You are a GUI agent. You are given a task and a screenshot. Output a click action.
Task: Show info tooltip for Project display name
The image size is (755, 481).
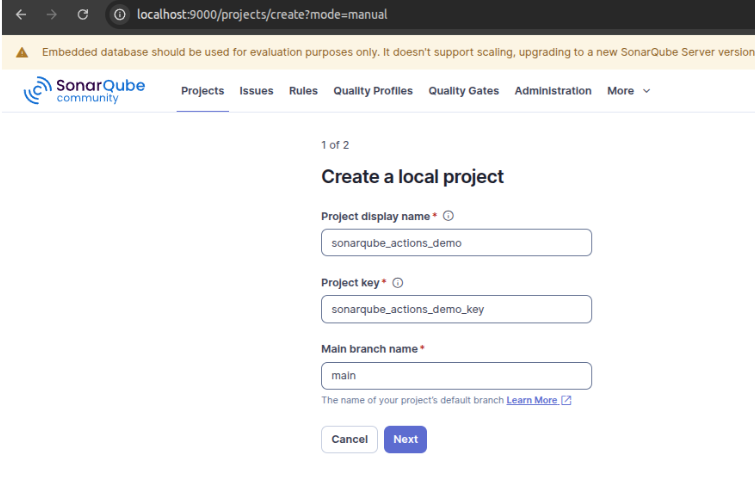[x=448, y=216]
